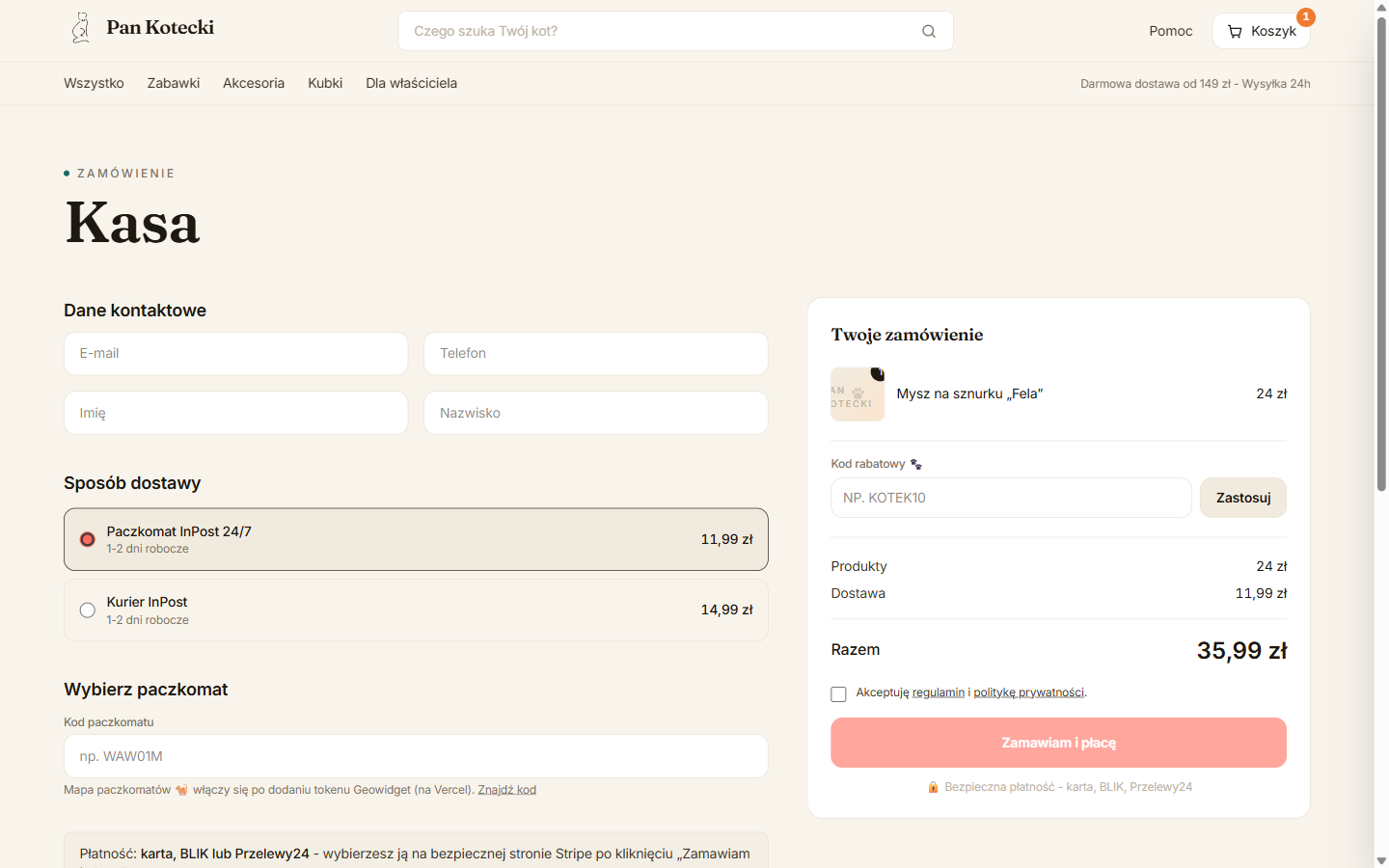Click the Kasa page heading

coord(132,223)
